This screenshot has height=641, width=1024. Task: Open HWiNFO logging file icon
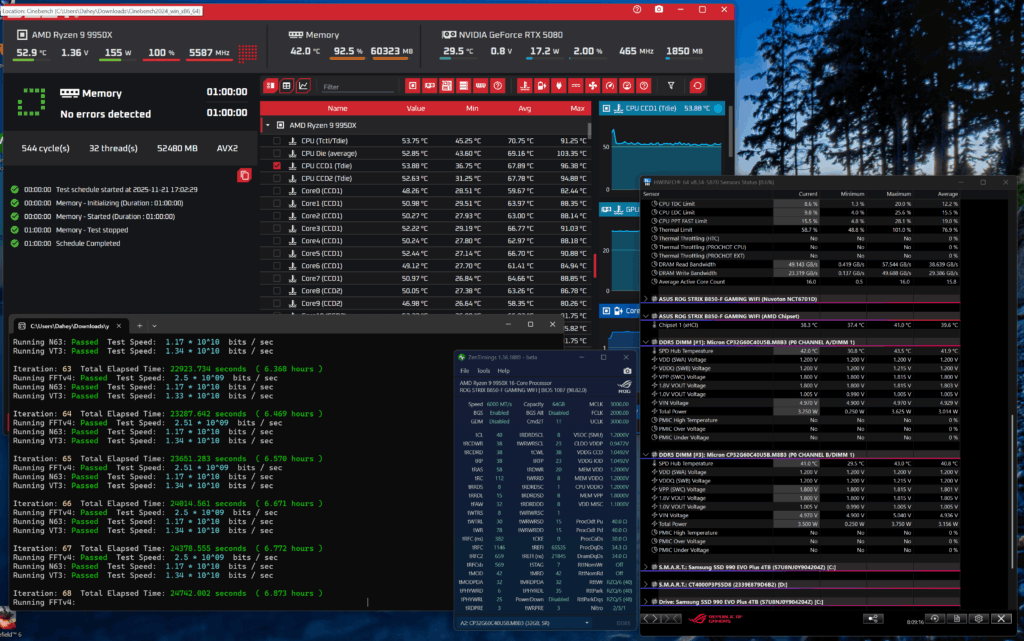(x=957, y=619)
